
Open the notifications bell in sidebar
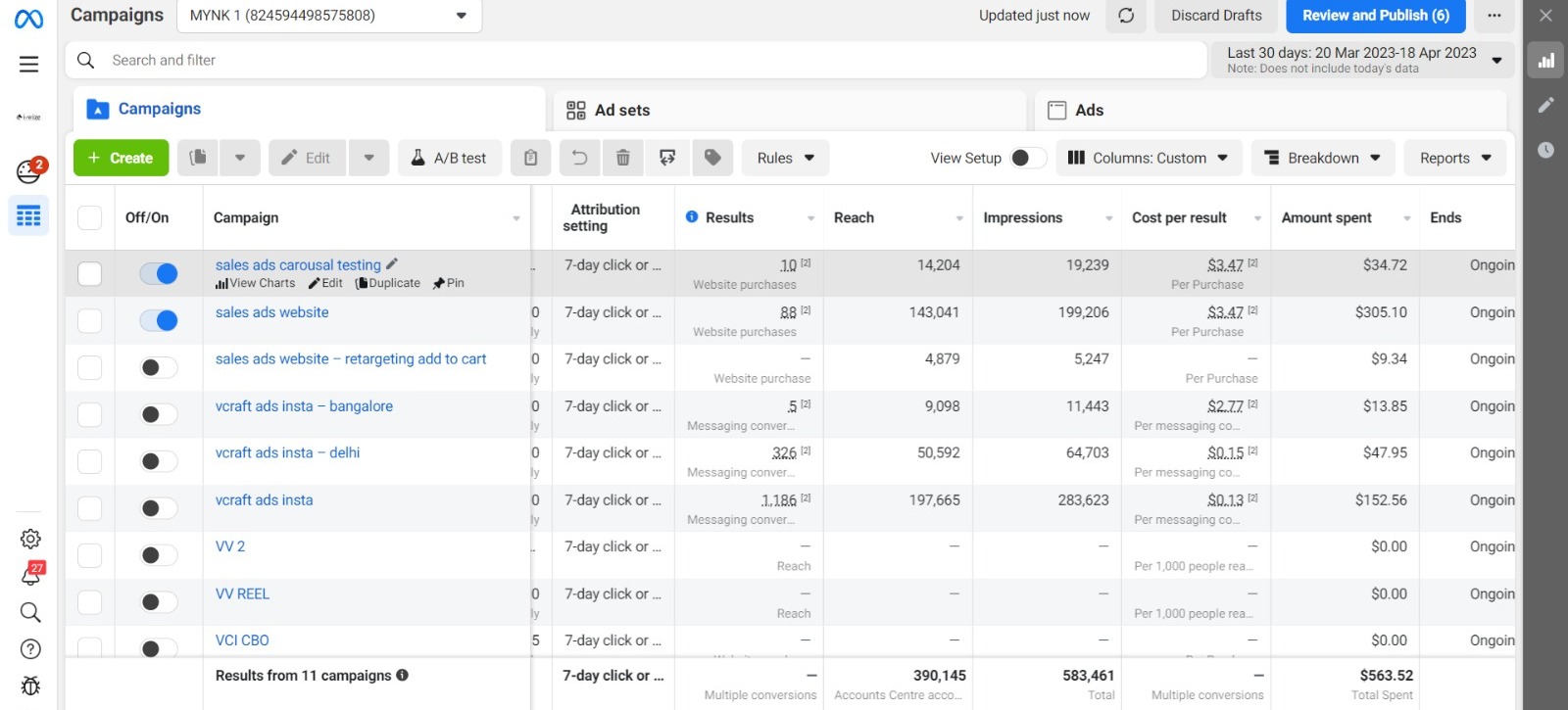click(30, 576)
